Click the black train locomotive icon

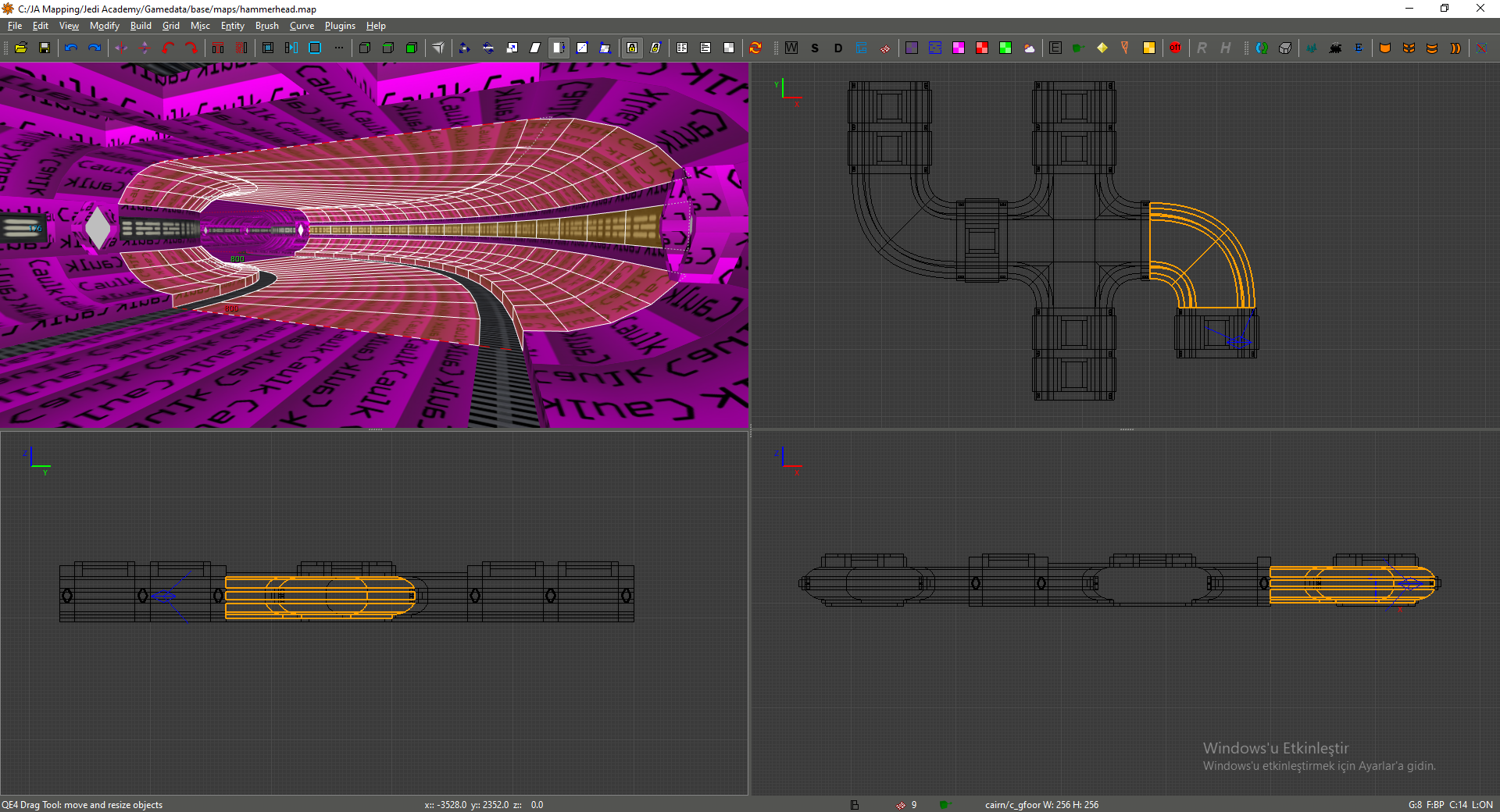coord(1335,48)
